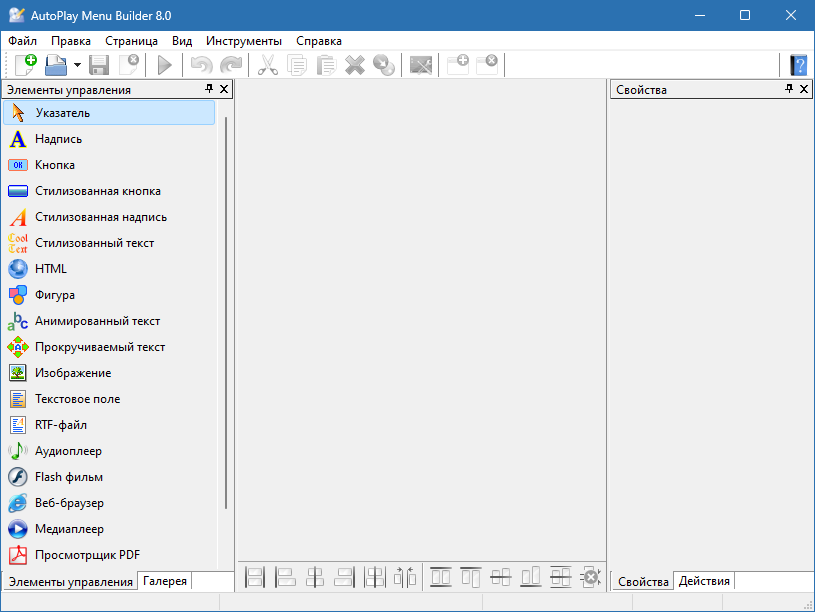
Task: Open the Файл menu
Action: (22, 41)
